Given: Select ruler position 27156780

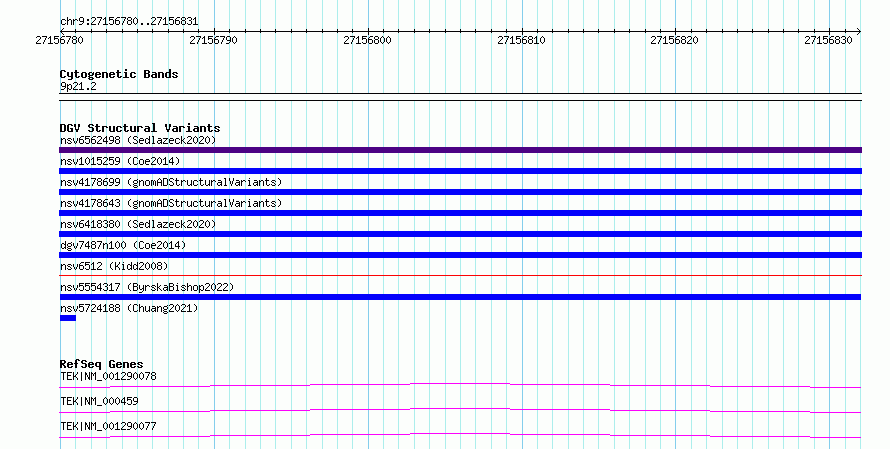Looking at the screenshot, I should click(x=59, y=40).
